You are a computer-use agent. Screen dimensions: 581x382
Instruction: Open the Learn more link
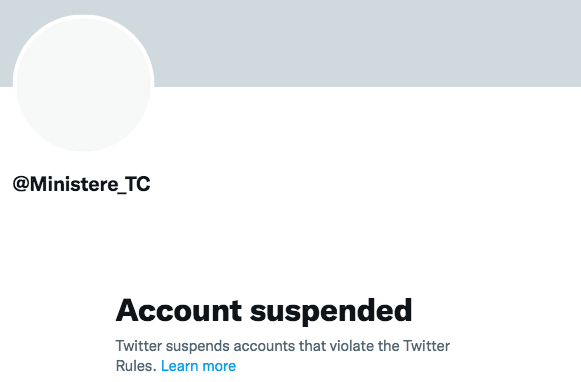point(198,366)
